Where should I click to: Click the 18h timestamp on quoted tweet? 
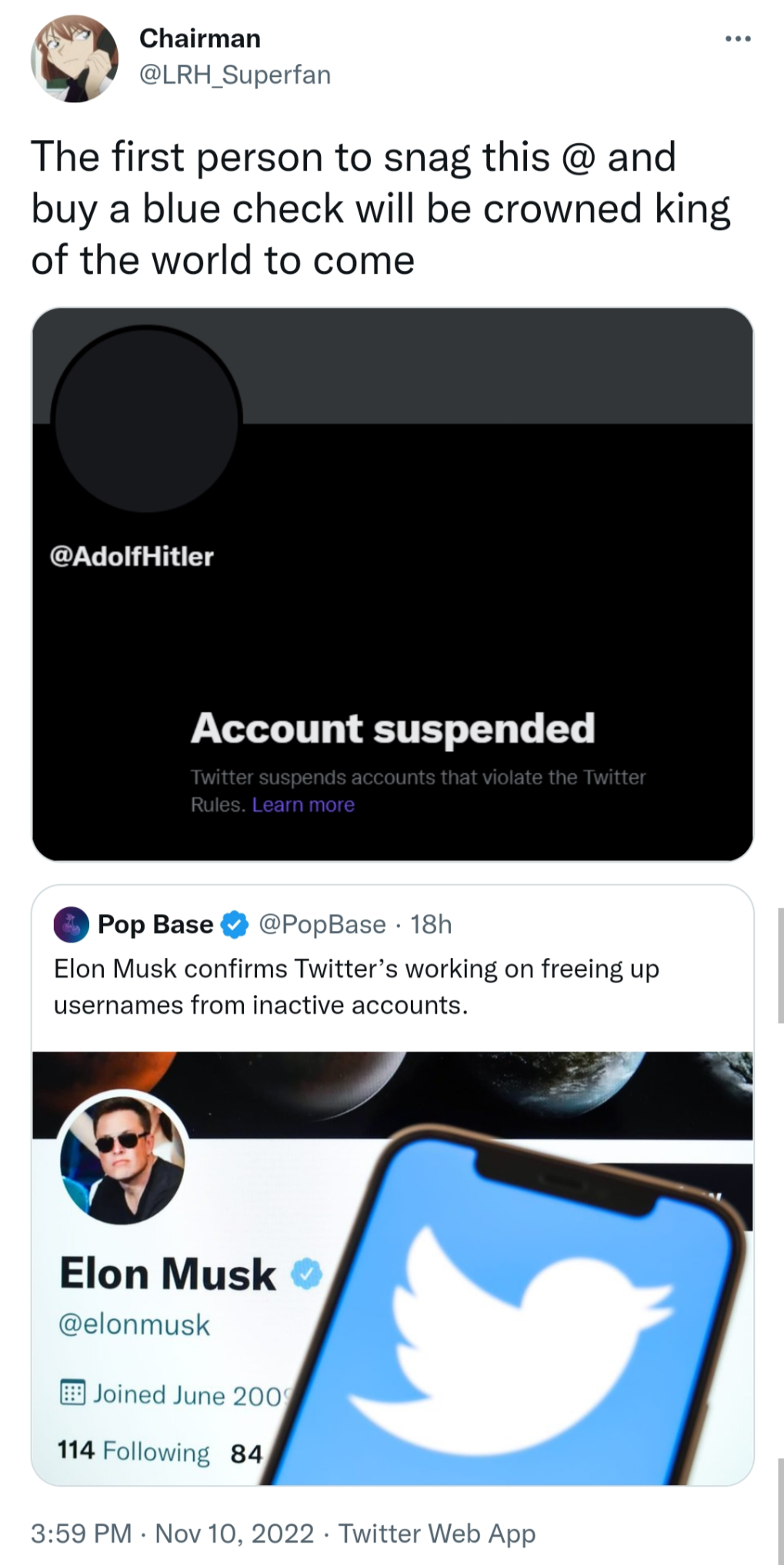pyautogui.click(x=431, y=924)
